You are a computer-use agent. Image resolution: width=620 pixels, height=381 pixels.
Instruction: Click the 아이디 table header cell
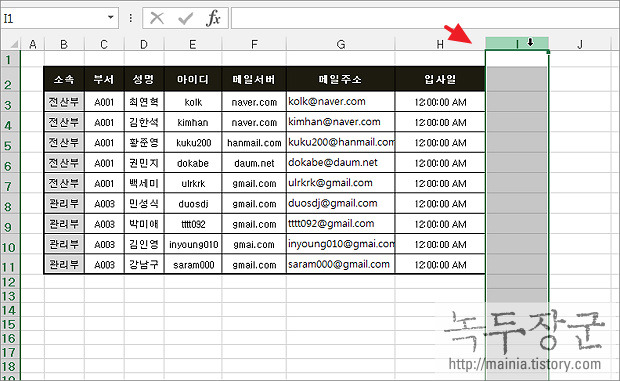(193, 79)
